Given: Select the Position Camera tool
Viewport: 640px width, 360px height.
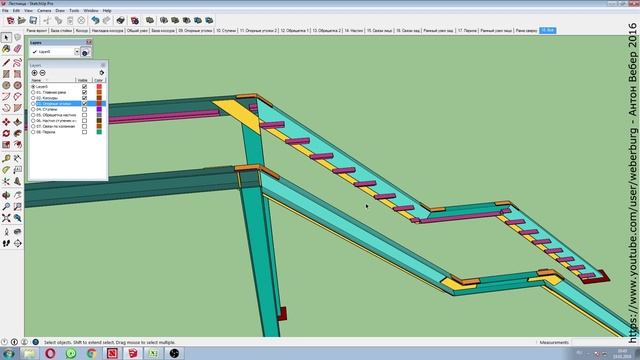Looking at the screenshot, I should pyautogui.click(x=6, y=232).
